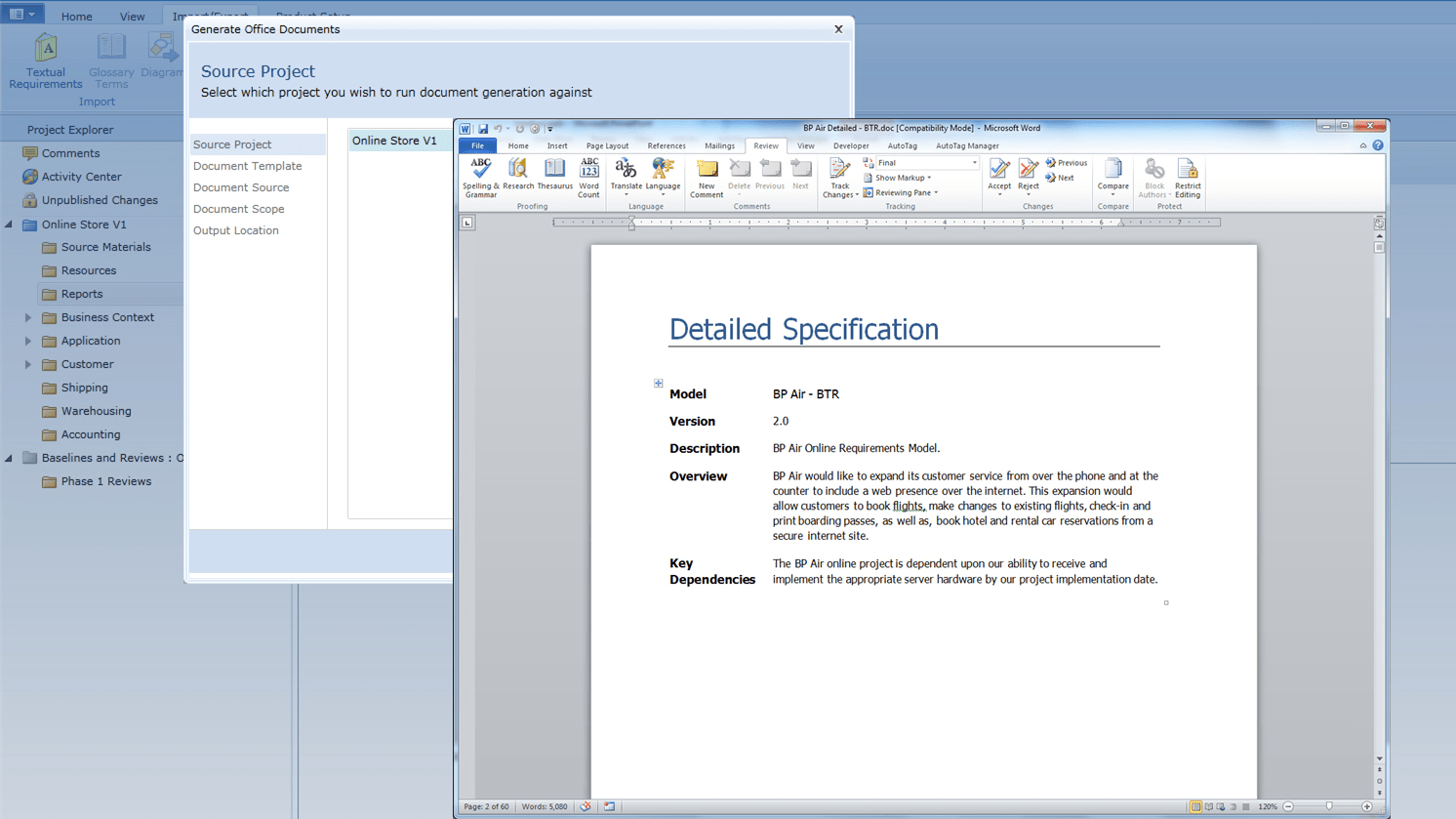Expand the Customer folder
Image resolution: width=1456 pixels, height=819 pixels.
27,364
